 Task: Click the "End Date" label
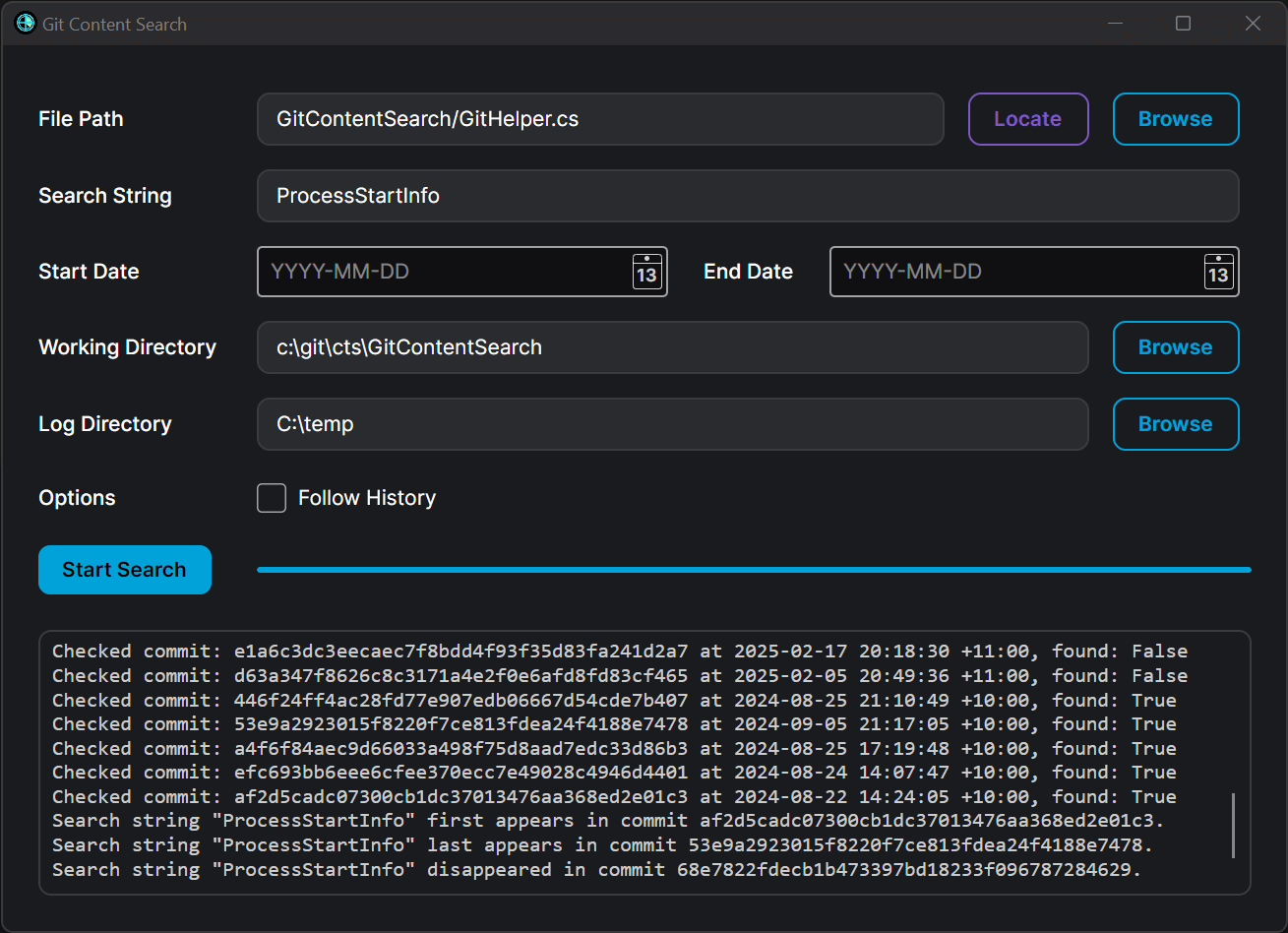(748, 272)
